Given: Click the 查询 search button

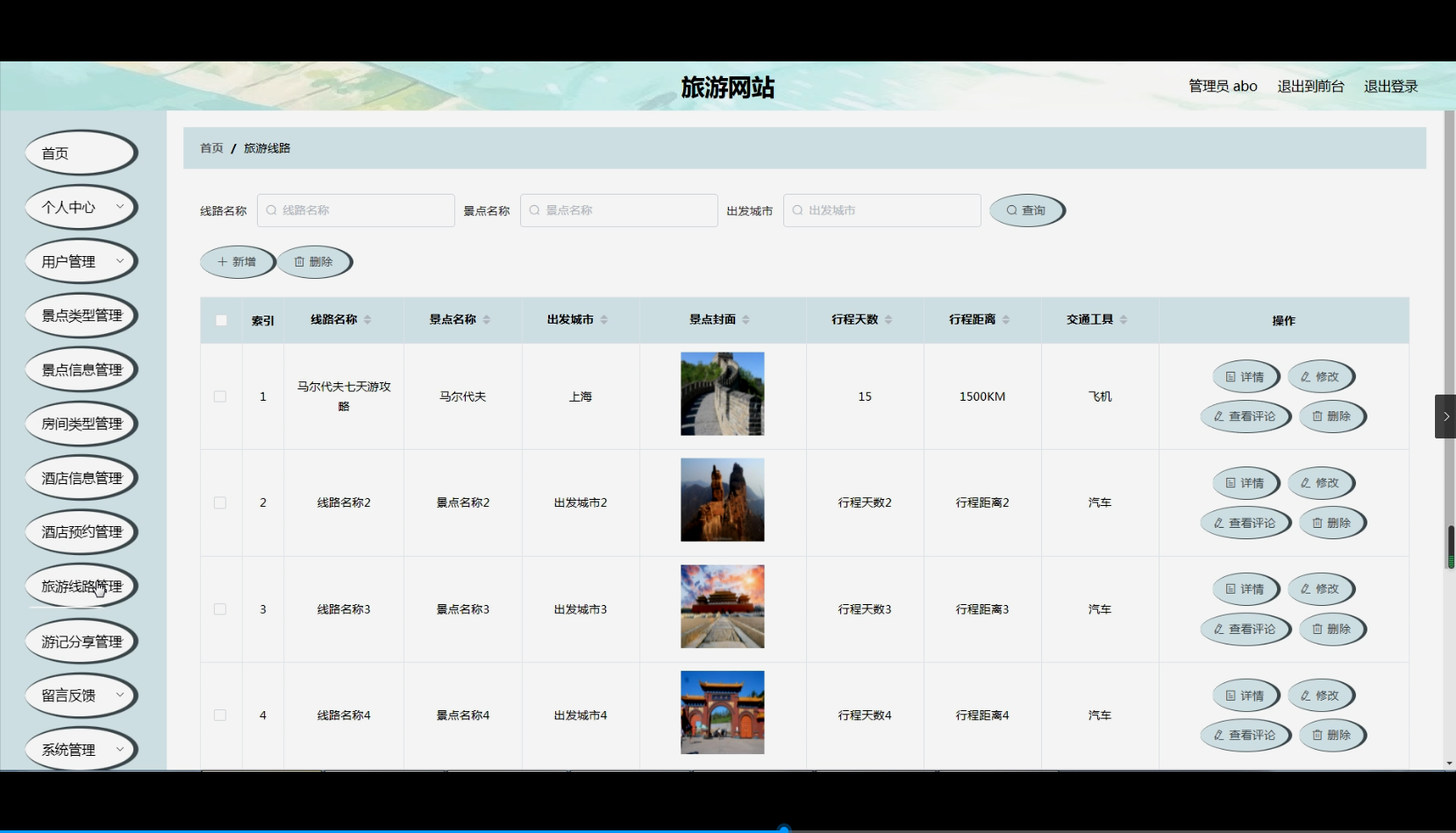Looking at the screenshot, I should click(x=1026, y=210).
